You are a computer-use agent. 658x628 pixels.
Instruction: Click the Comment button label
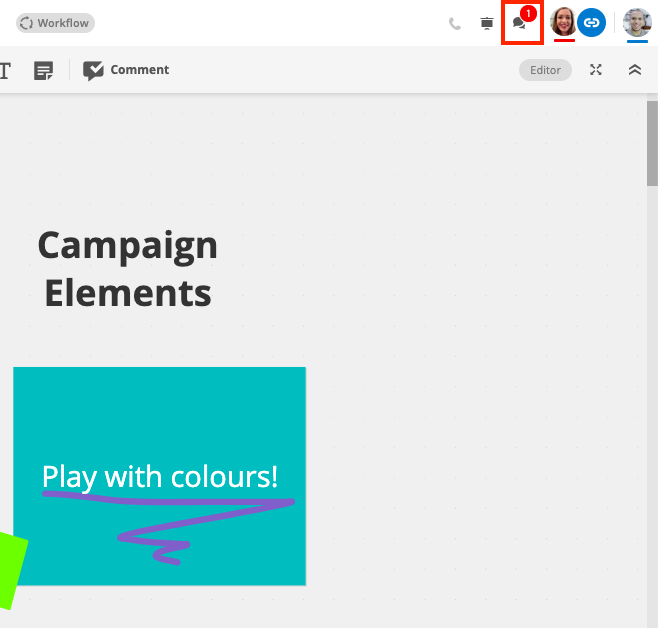click(140, 70)
